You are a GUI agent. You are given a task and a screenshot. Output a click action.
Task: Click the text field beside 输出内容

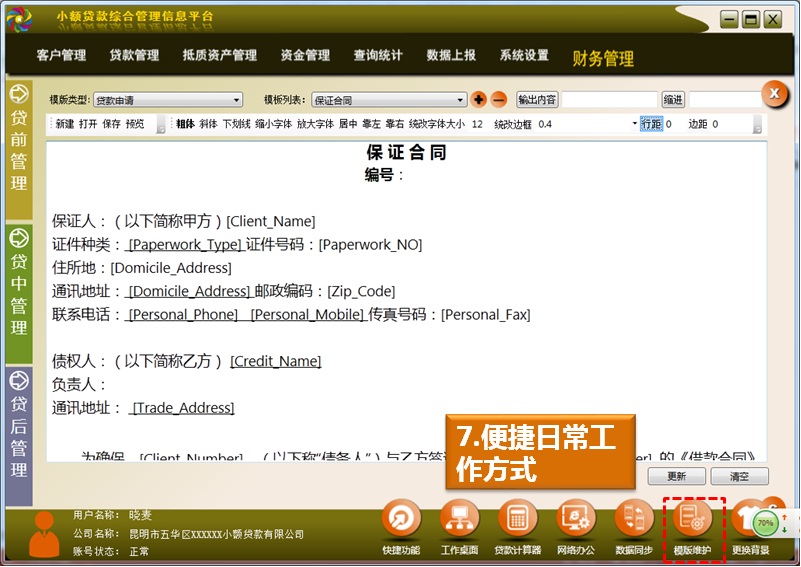pyautogui.click(x=609, y=100)
